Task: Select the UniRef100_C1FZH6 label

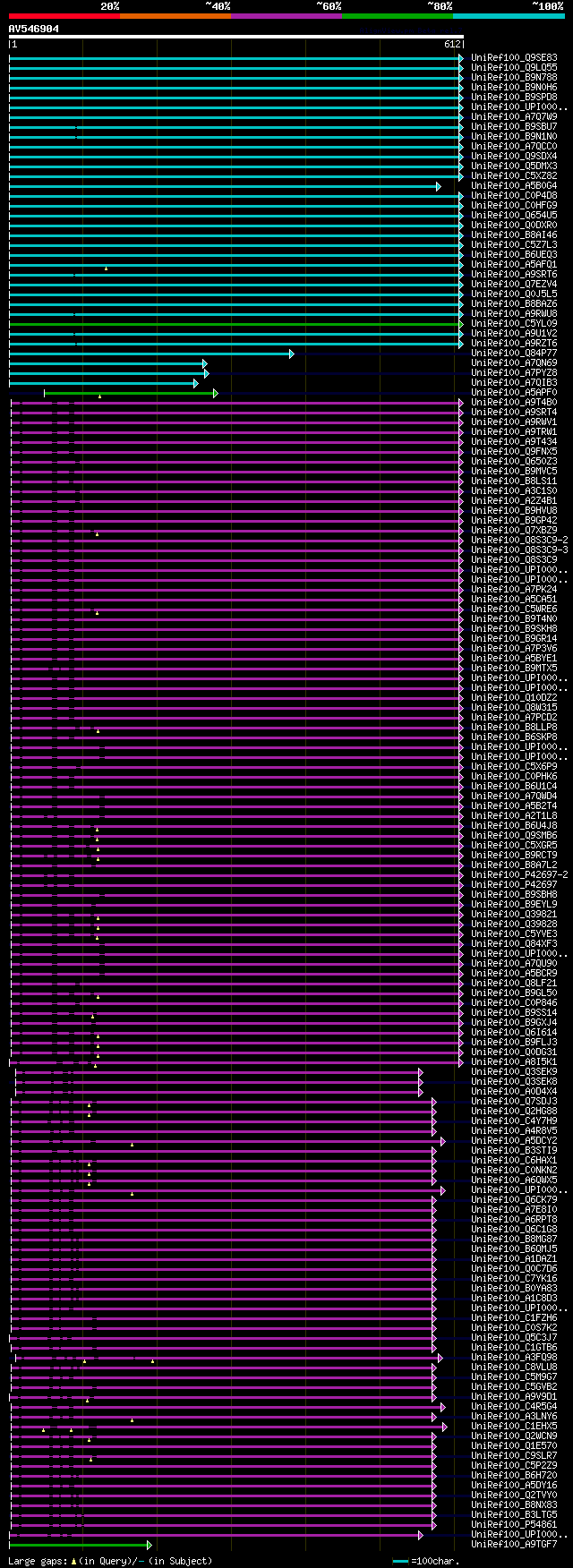Action: 514,1317
